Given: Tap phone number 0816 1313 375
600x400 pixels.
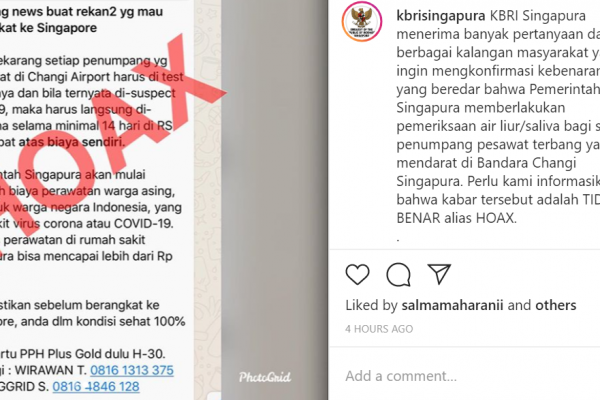Looking at the screenshot, I should (132, 370).
